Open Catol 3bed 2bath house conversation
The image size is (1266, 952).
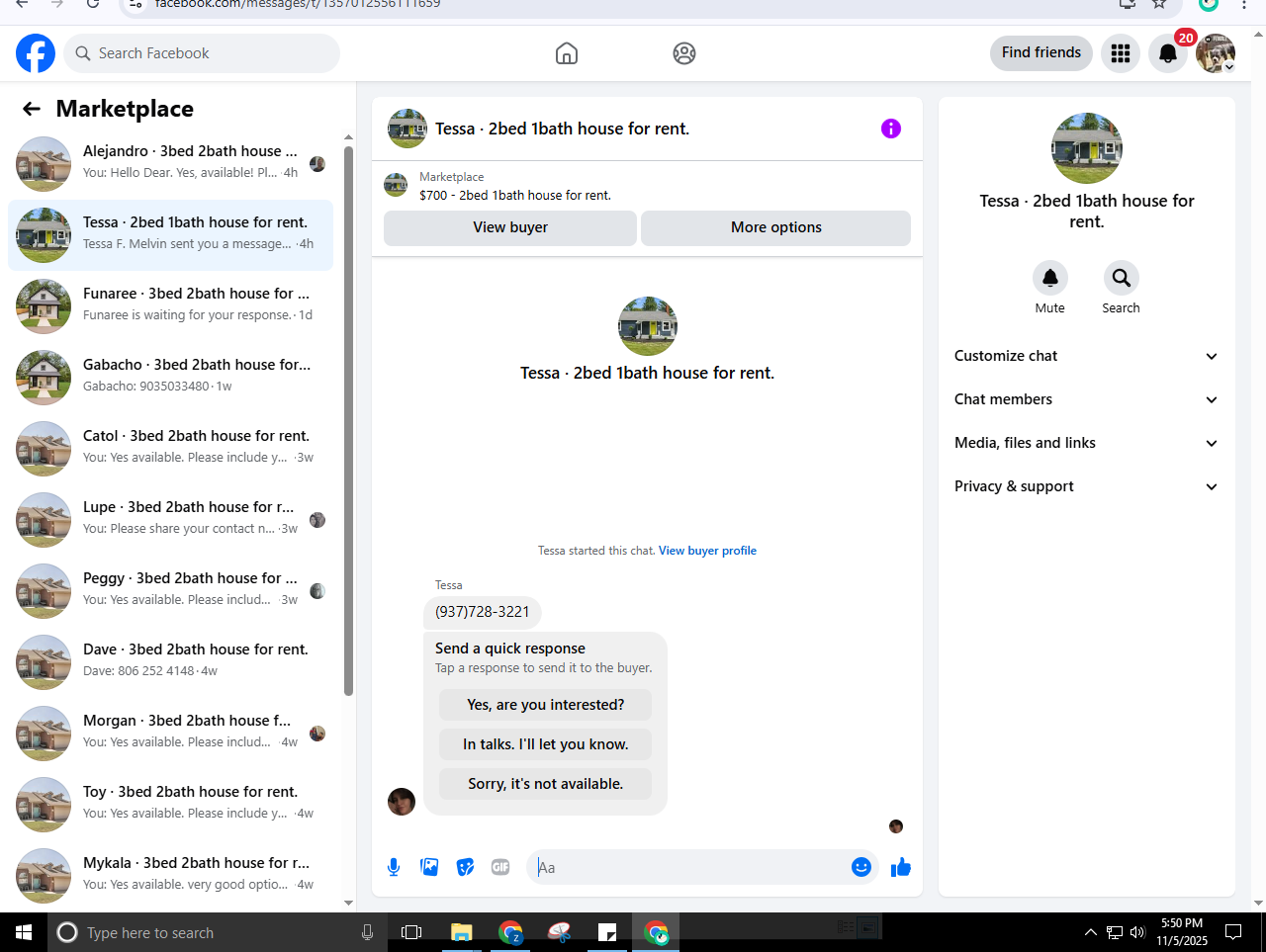point(170,449)
